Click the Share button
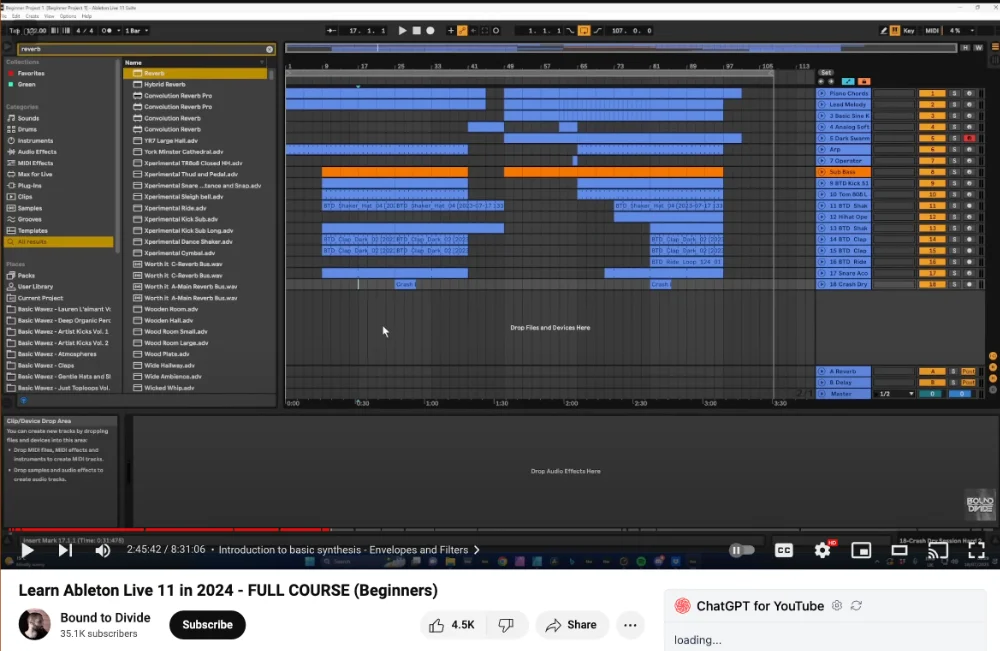Viewport: 1000px width, 651px height. pyautogui.click(x=572, y=624)
